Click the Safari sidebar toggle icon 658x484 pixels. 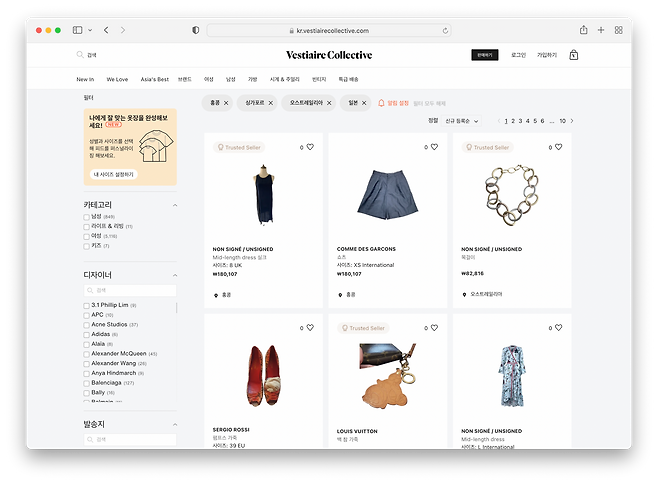(x=77, y=31)
